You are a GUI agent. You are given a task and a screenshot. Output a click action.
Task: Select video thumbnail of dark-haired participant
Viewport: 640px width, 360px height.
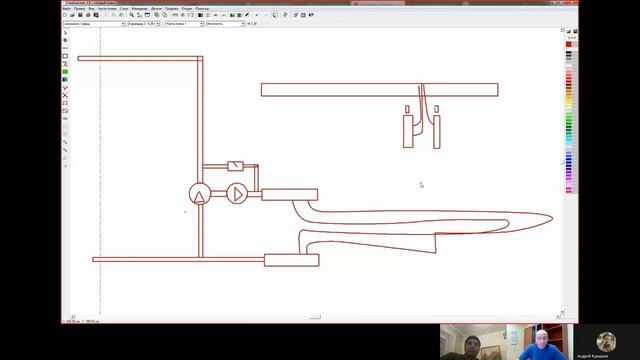[x=473, y=342]
